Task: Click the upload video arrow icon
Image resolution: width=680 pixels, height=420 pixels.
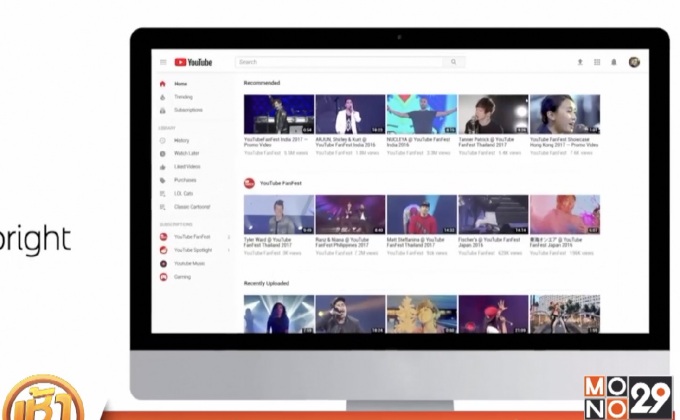Action: click(580, 62)
